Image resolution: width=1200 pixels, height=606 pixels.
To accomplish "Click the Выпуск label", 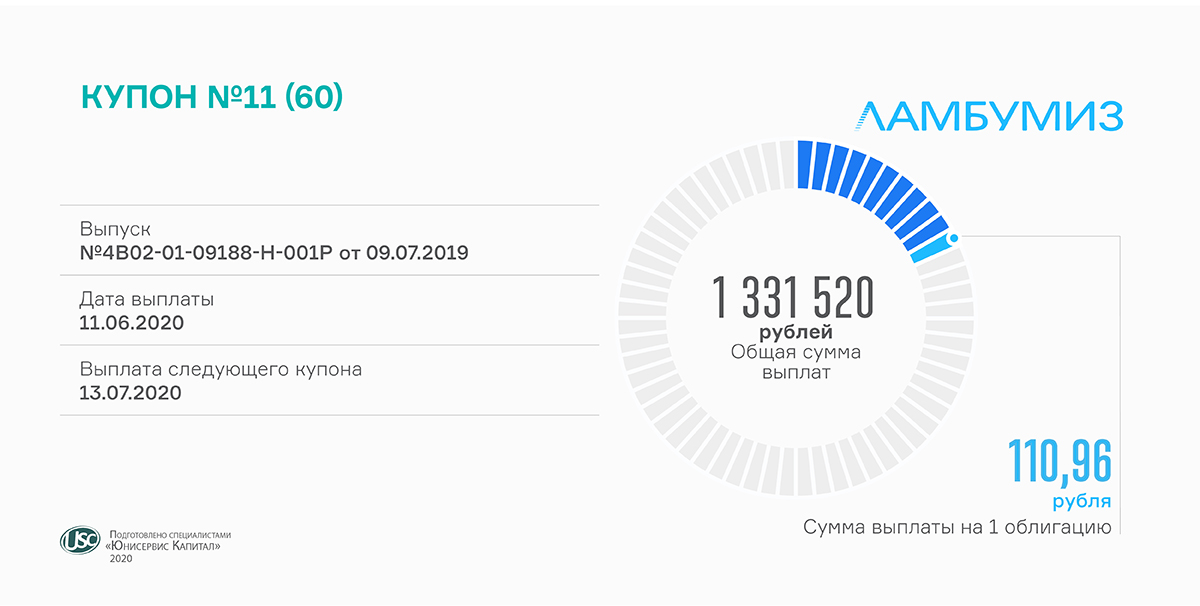I will (x=114, y=229).
